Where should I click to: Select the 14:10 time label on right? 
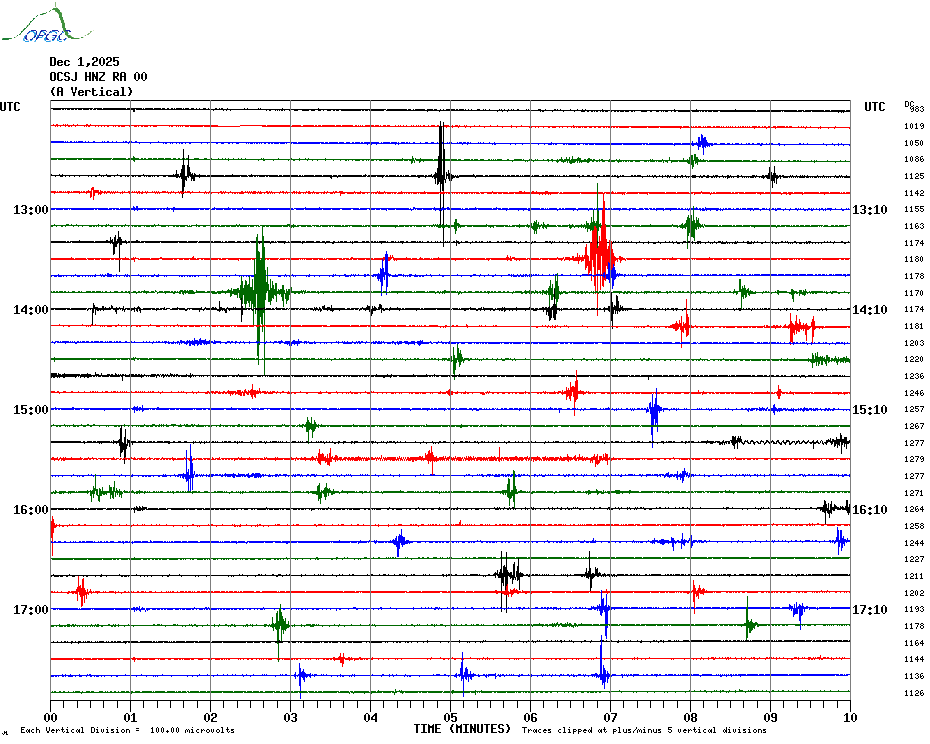pyautogui.click(x=869, y=310)
